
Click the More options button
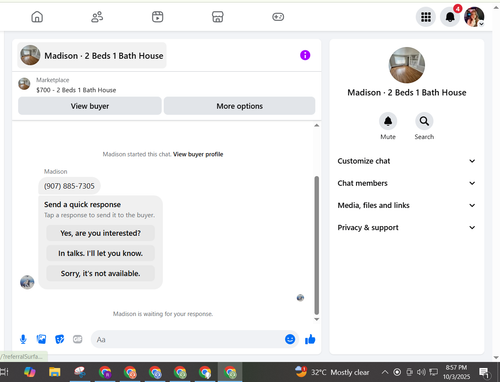239,106
